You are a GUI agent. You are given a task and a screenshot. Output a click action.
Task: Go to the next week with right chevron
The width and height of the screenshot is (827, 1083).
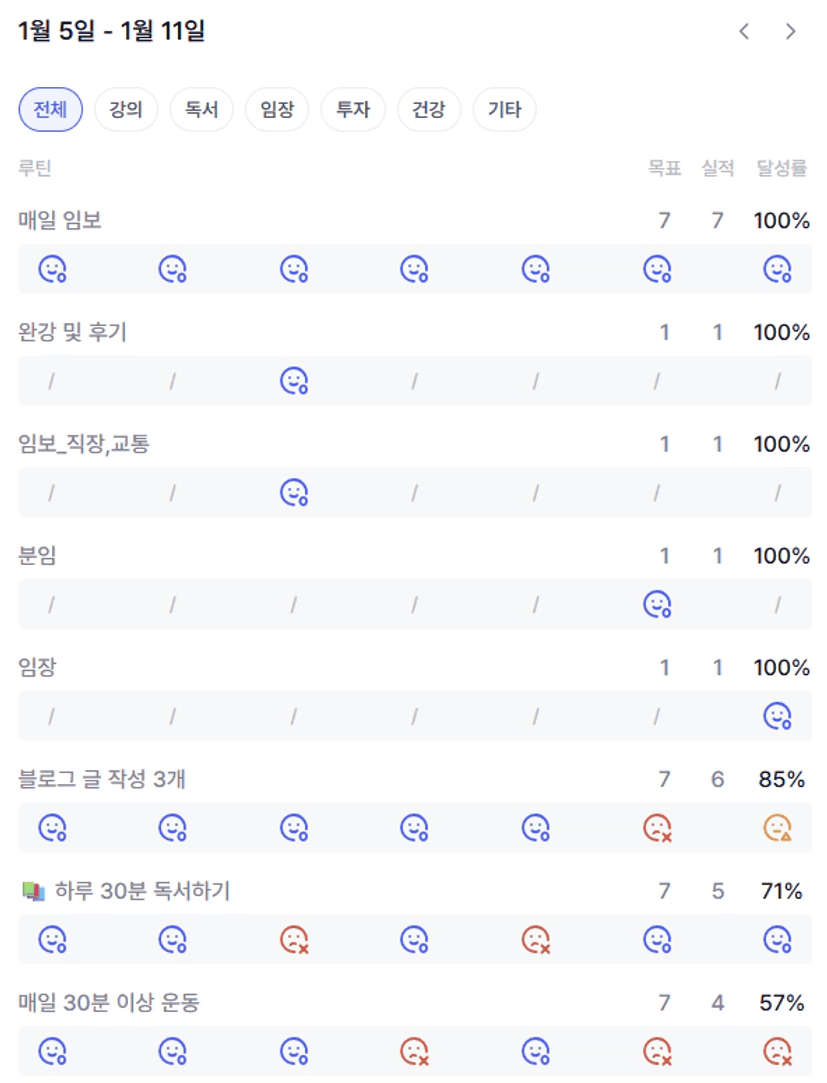[x=791, y=31]
